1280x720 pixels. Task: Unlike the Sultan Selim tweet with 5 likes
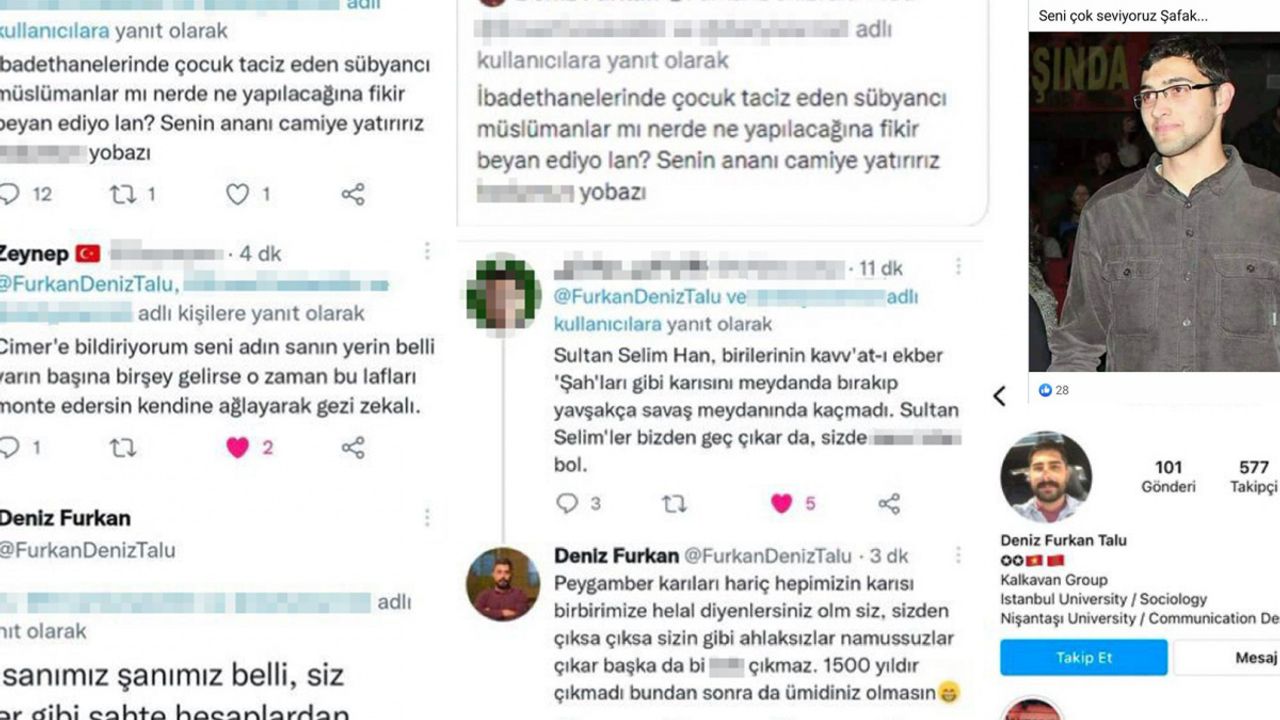(x=781, y=504)
